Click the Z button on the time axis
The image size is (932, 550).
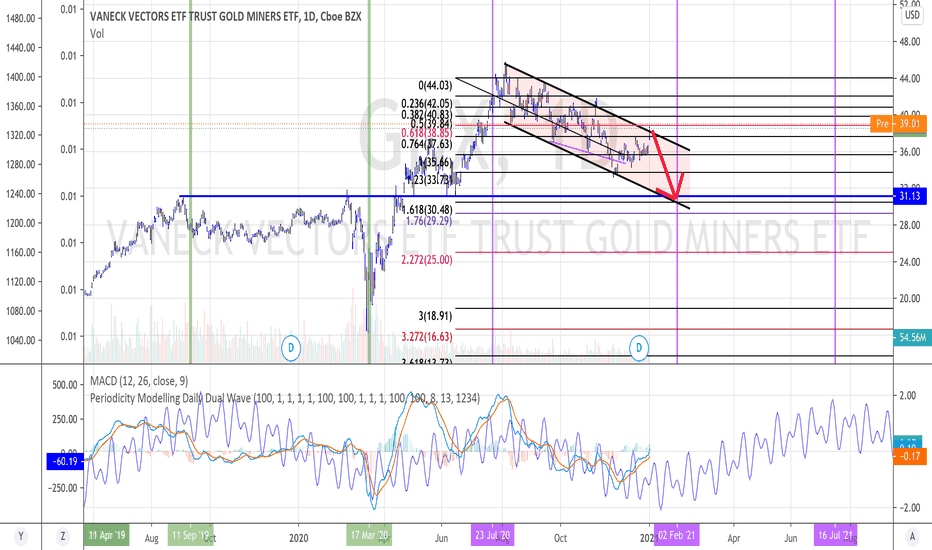[62, 537]
